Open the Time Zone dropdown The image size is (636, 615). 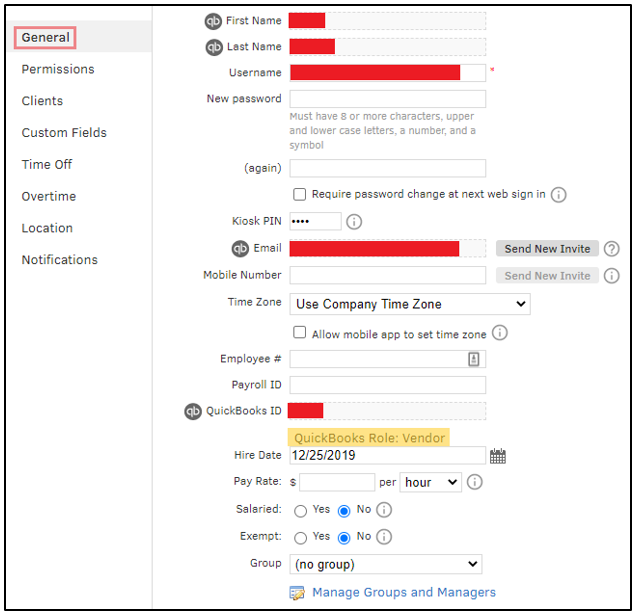pos(410,304)
